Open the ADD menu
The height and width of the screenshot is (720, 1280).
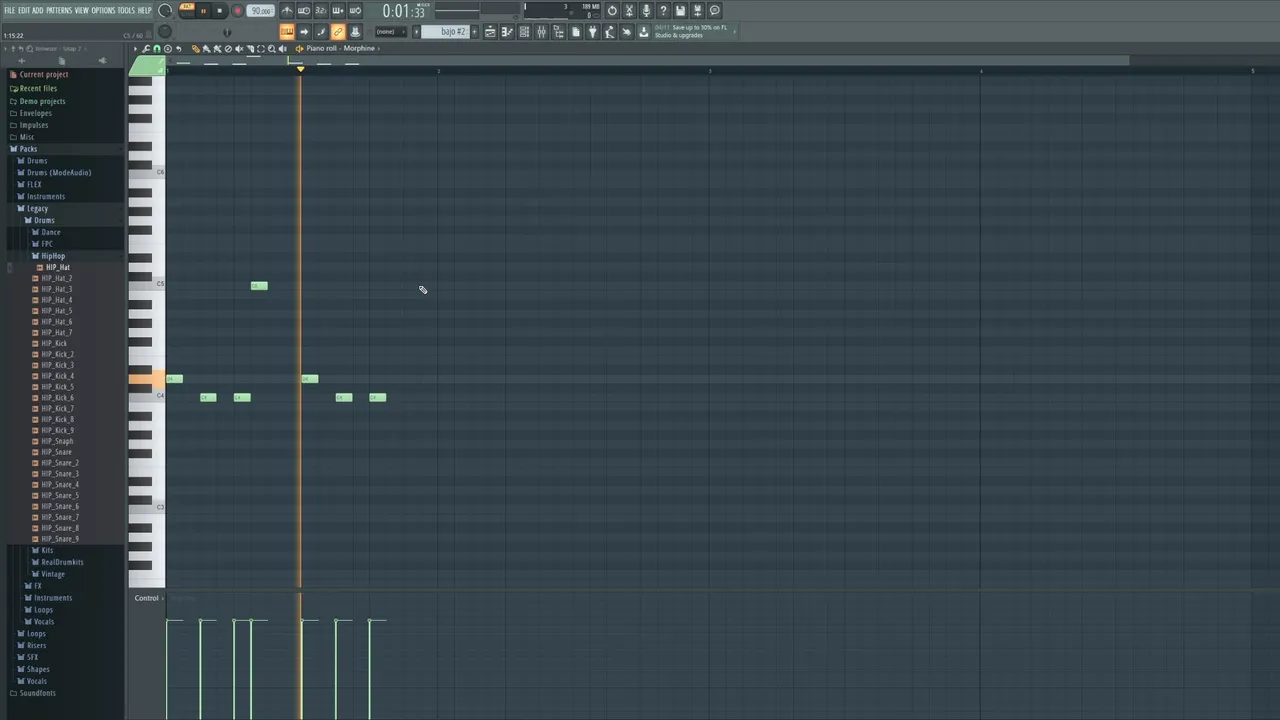[x=38, y=10]
